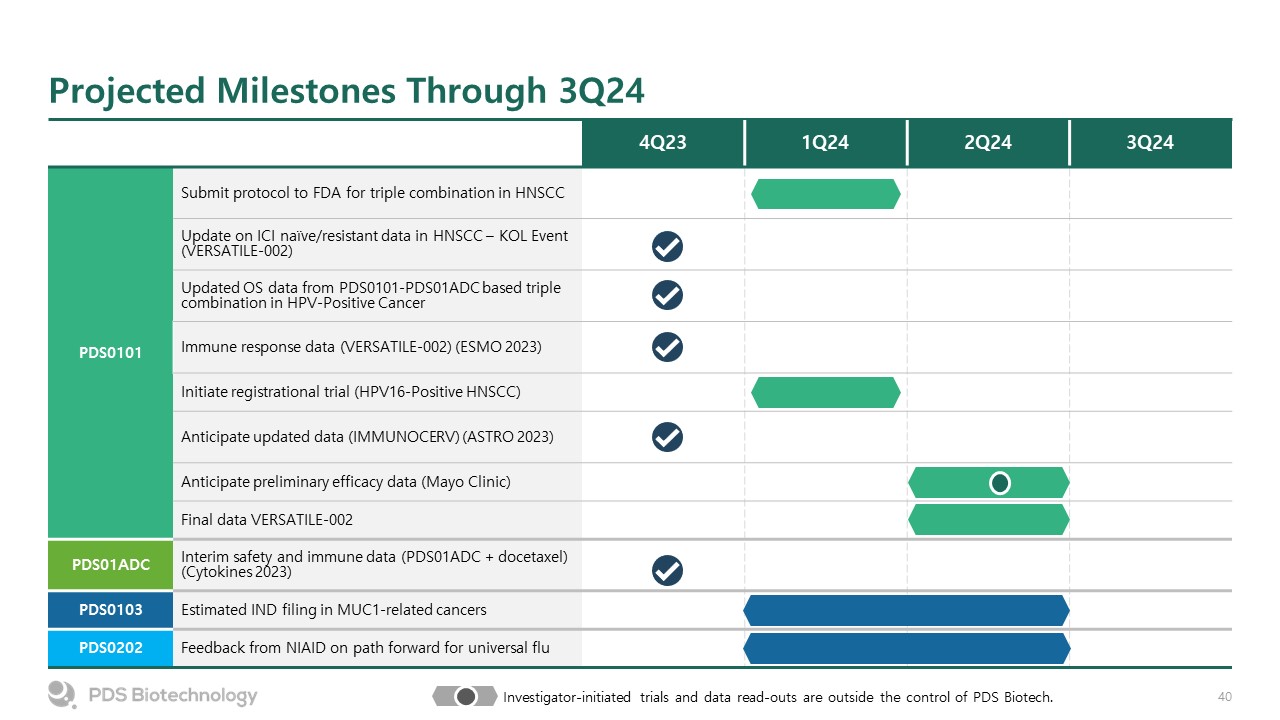Click the blue bar for IND filing MUC1
Screen dimensions: 1280x720
907,610
